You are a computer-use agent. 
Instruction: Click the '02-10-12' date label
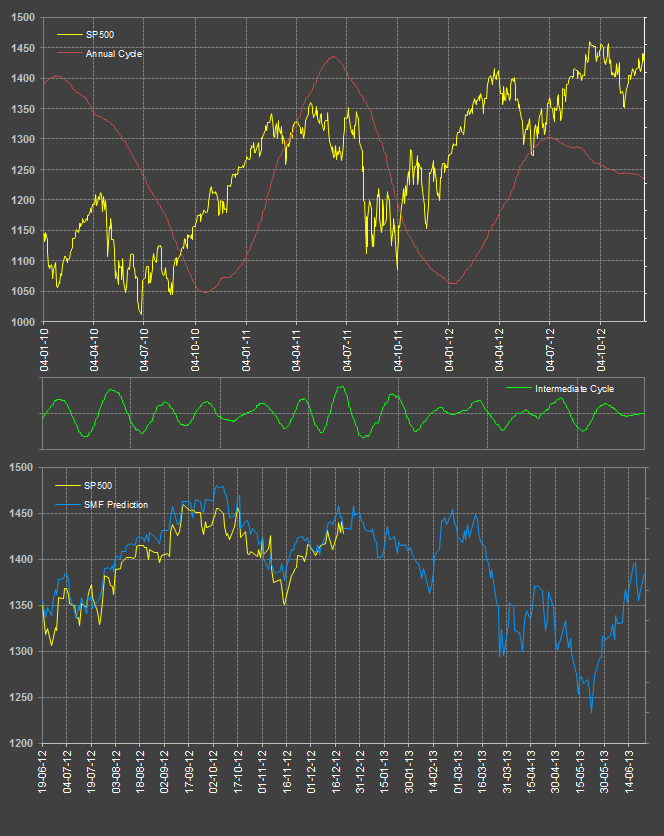213,771
